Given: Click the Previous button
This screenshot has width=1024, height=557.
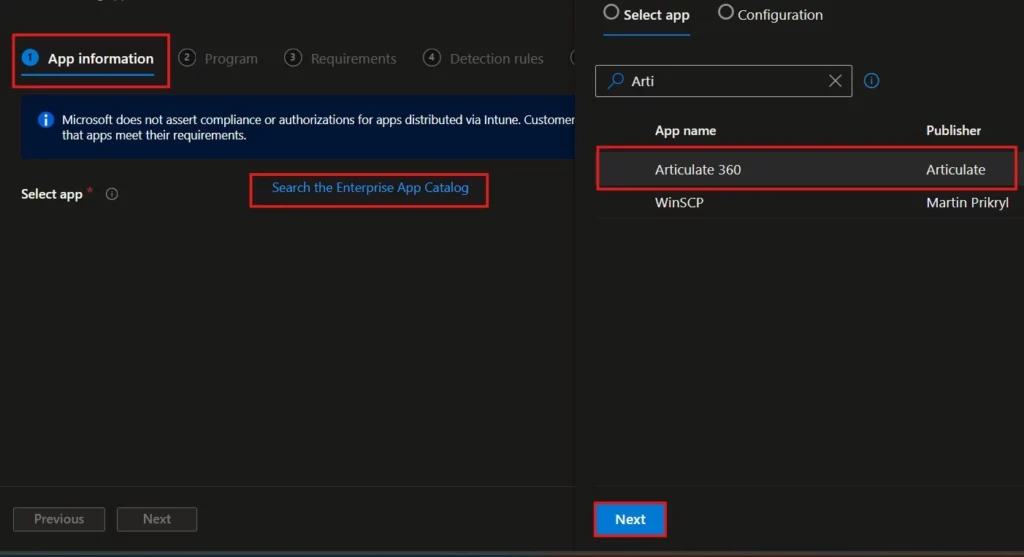Looking at the screenshot, I should tap(59, 519).
